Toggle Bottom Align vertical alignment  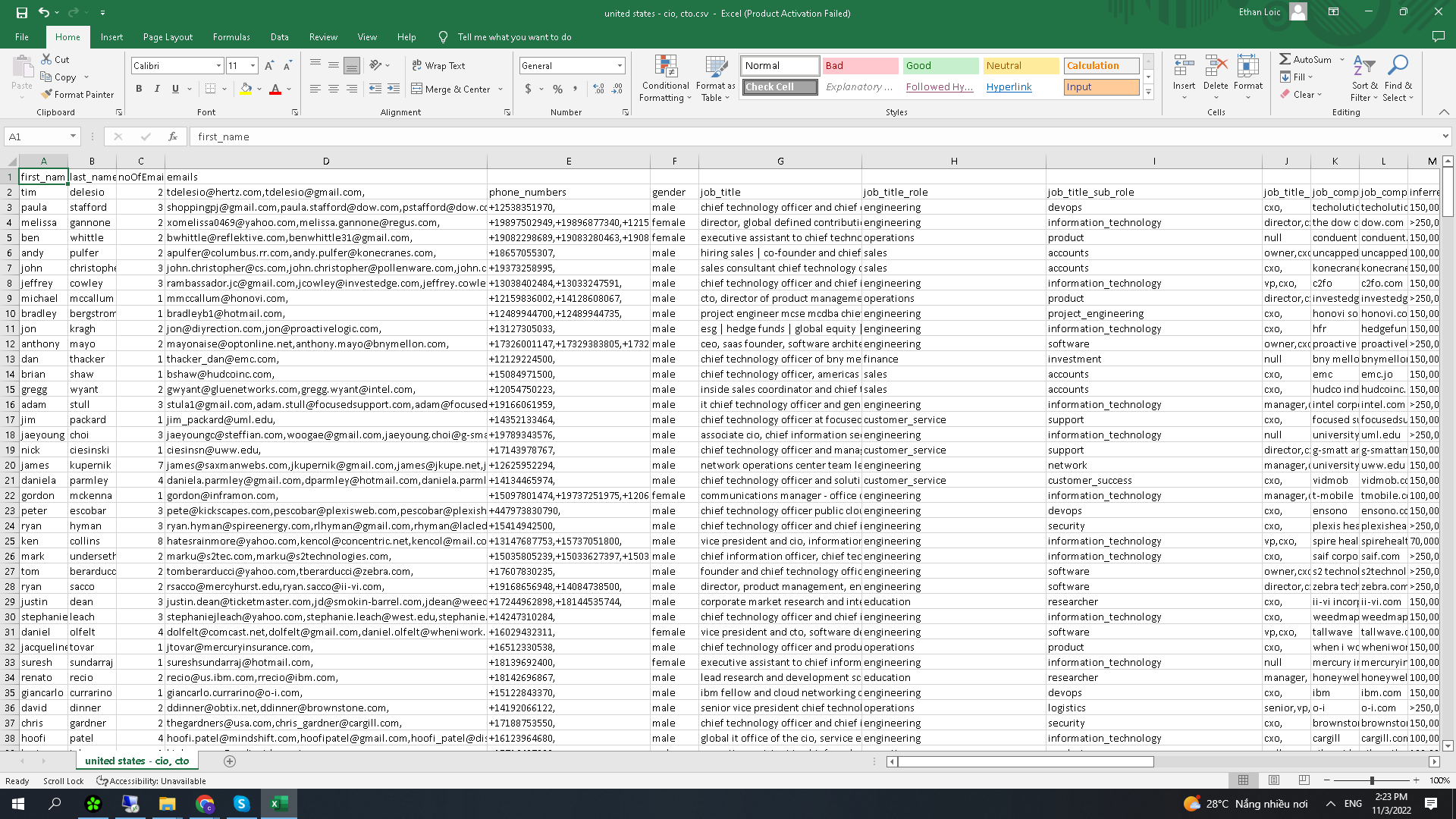point(351,66)
